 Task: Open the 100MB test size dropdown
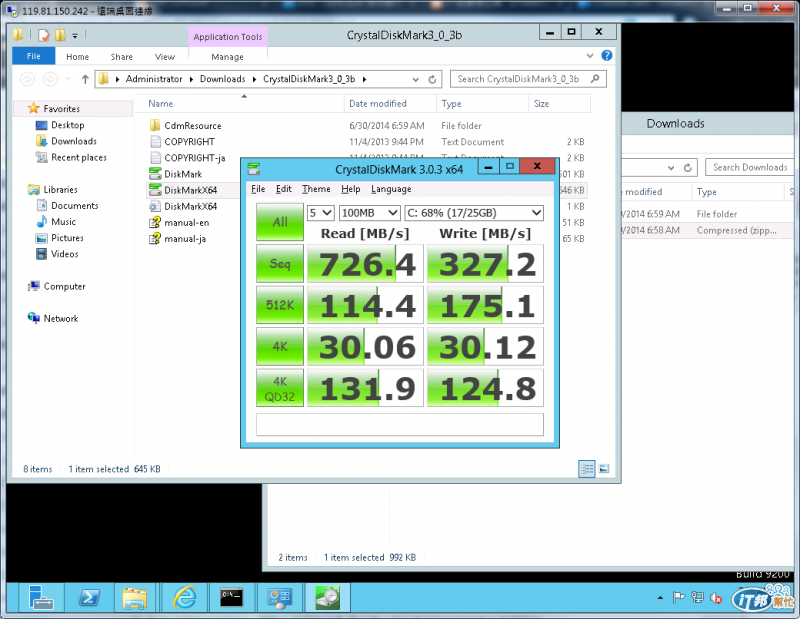(369, 213)
